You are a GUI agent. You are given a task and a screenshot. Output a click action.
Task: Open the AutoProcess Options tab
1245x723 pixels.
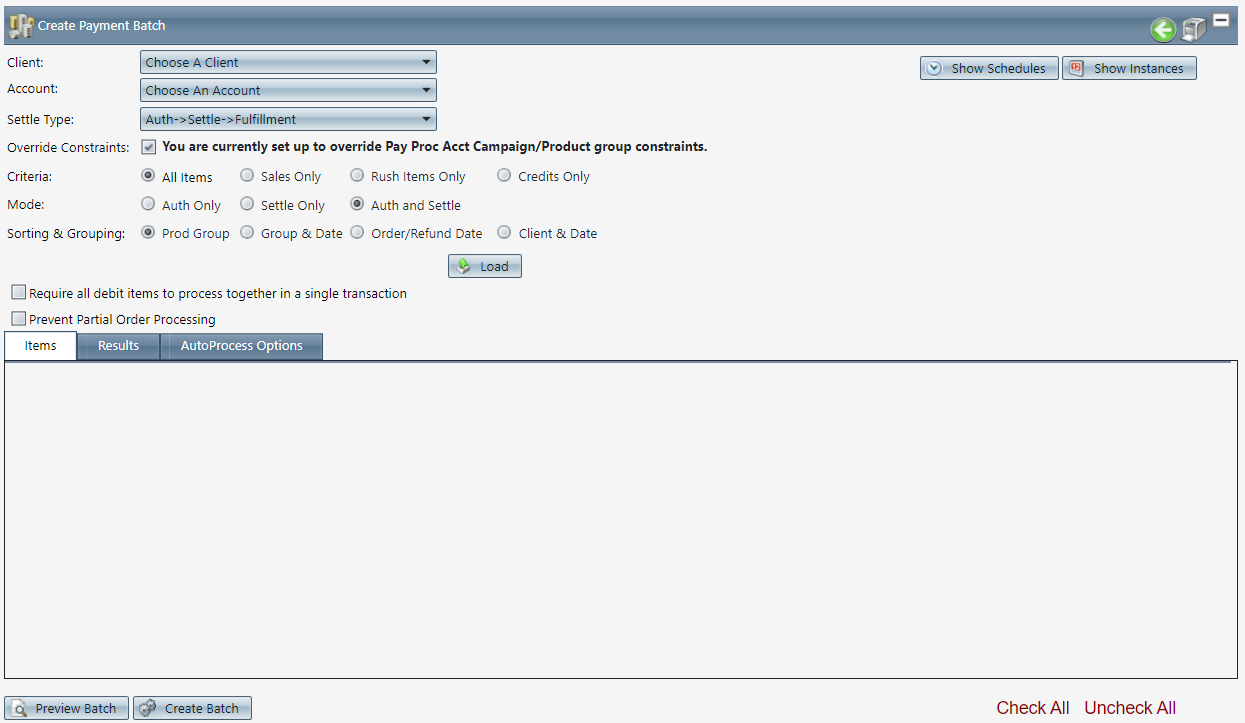pos(242,346)
